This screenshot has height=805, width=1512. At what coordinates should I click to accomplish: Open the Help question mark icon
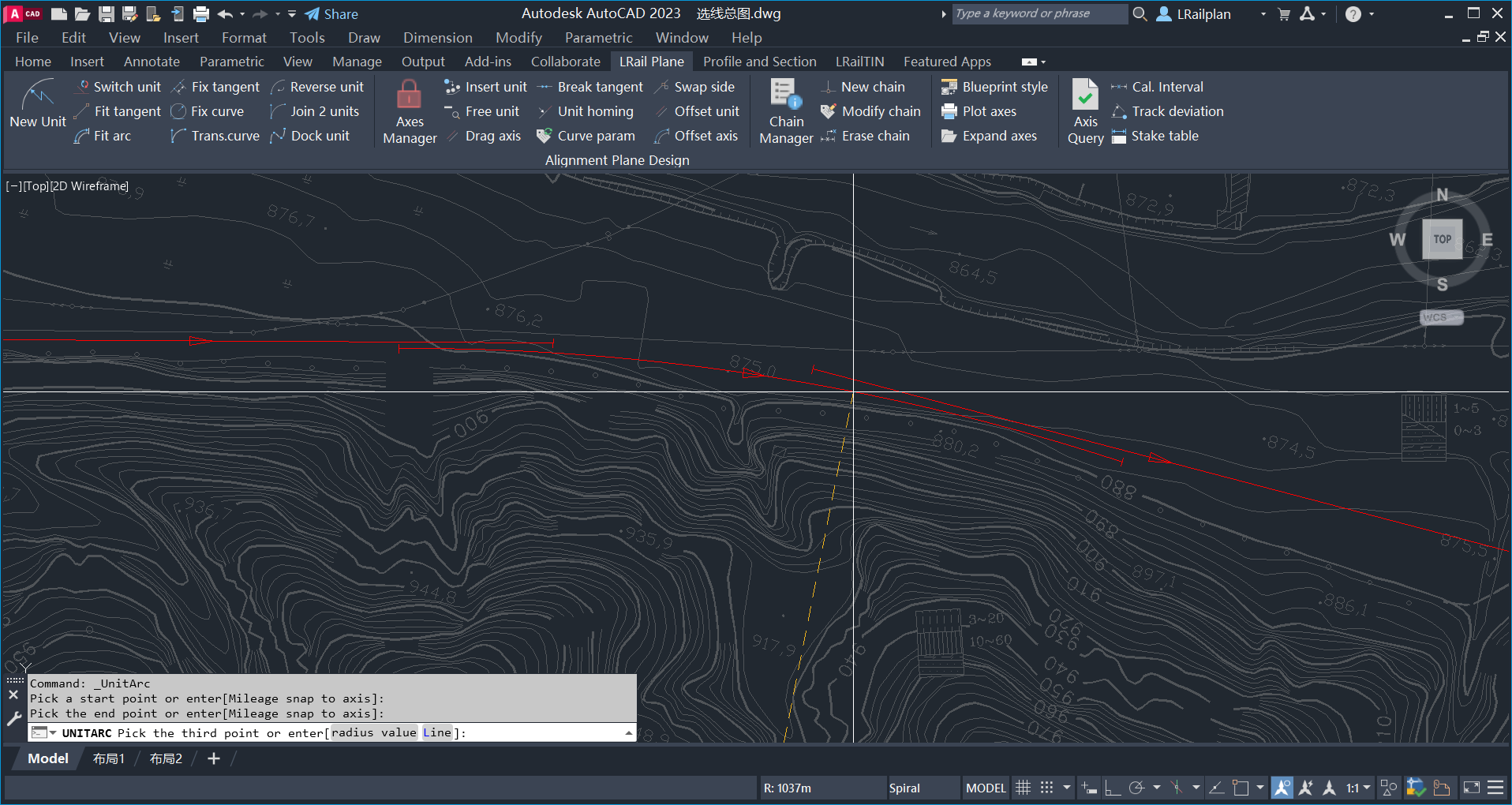[x=1353, y=13]
